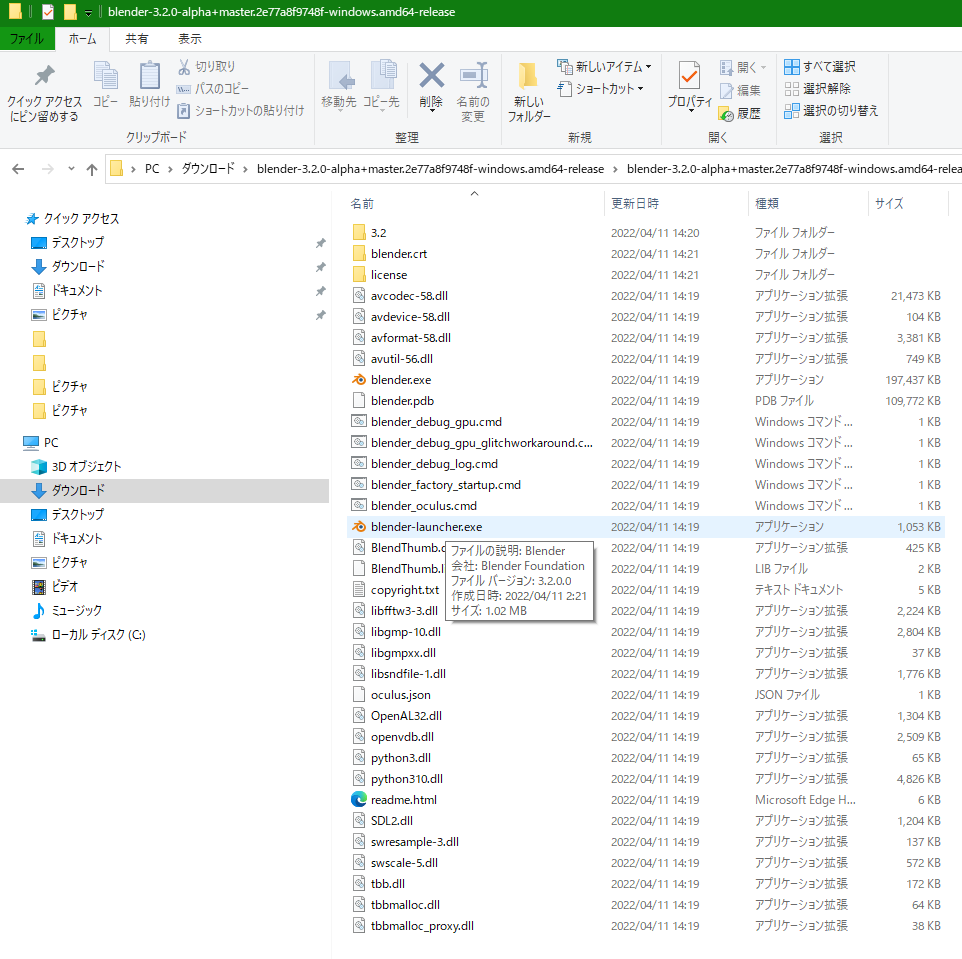Click the red X Delete icon

[x=432, y=75]
